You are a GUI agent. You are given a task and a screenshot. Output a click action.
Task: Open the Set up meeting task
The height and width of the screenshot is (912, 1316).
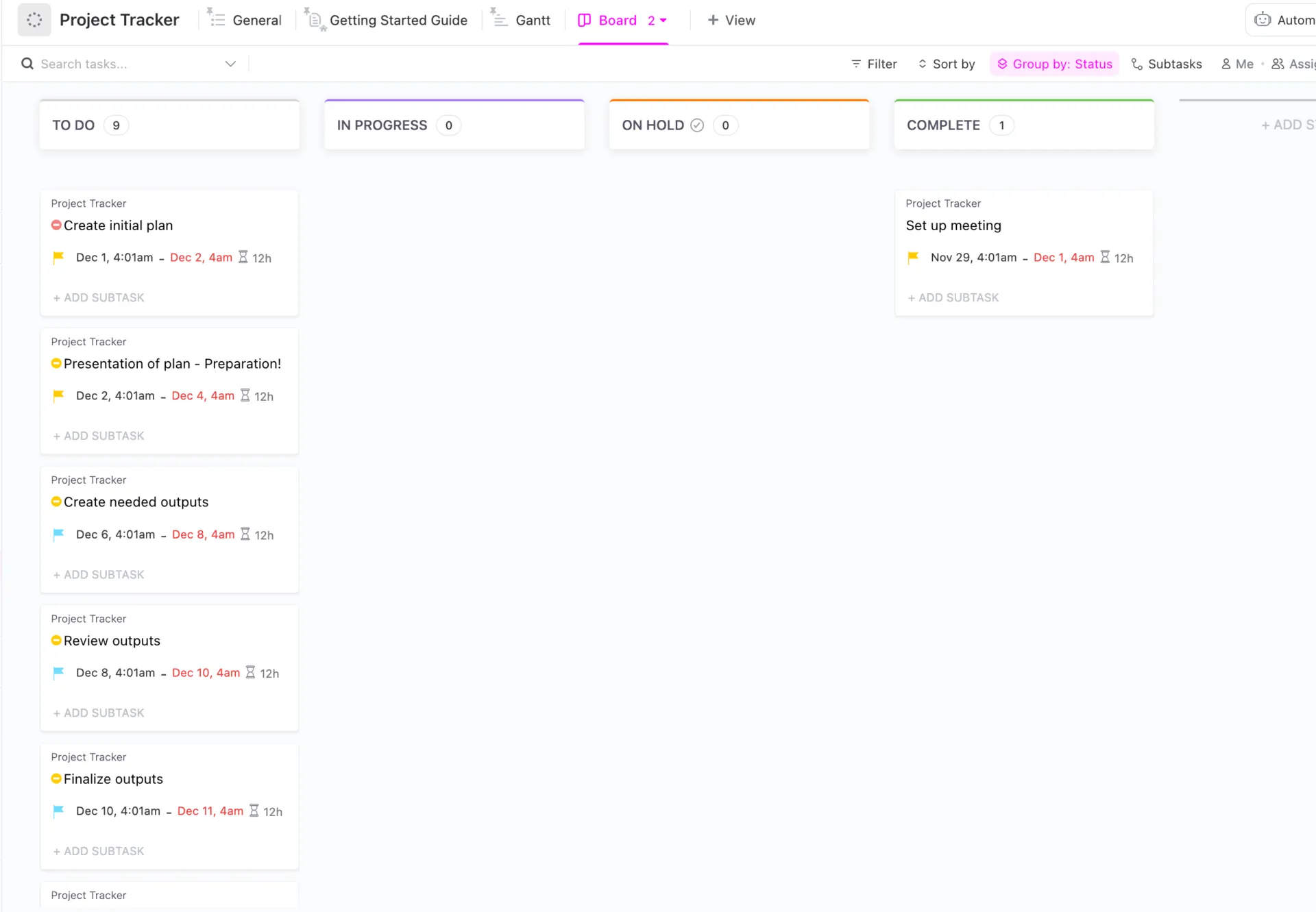coord(953,225)
